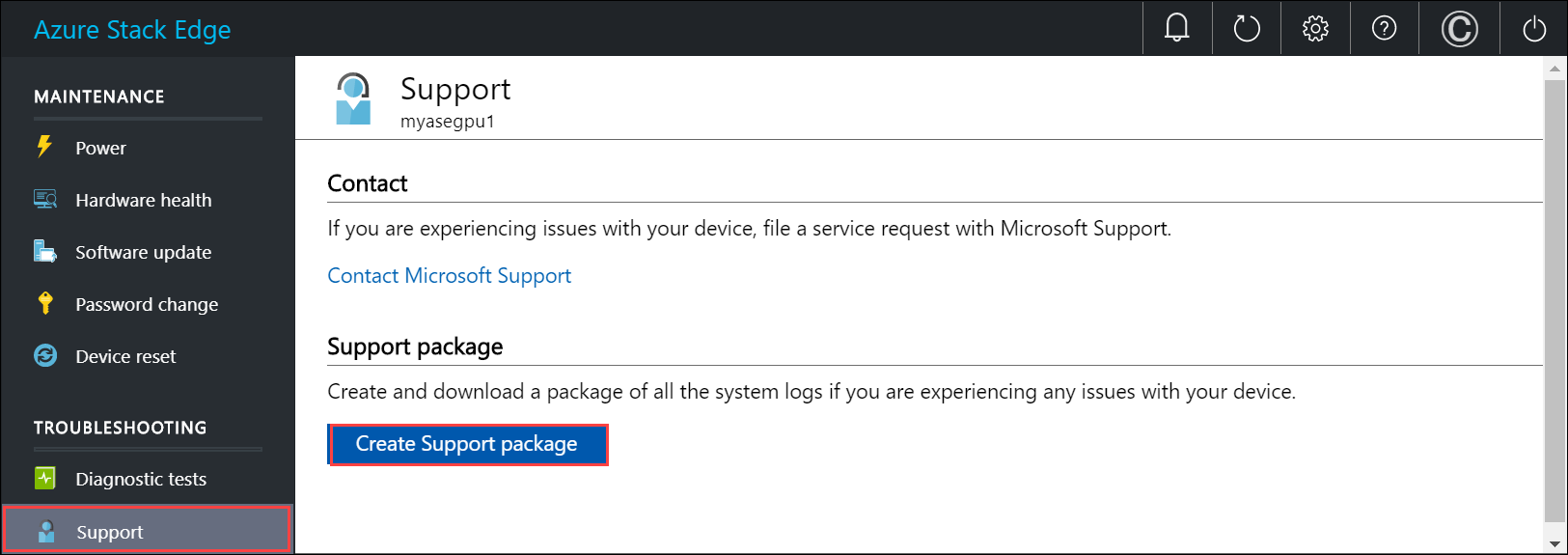The image size is (1568, 555).
Task: Click the power shutdown icon in header
Action: coord(1534,28)
